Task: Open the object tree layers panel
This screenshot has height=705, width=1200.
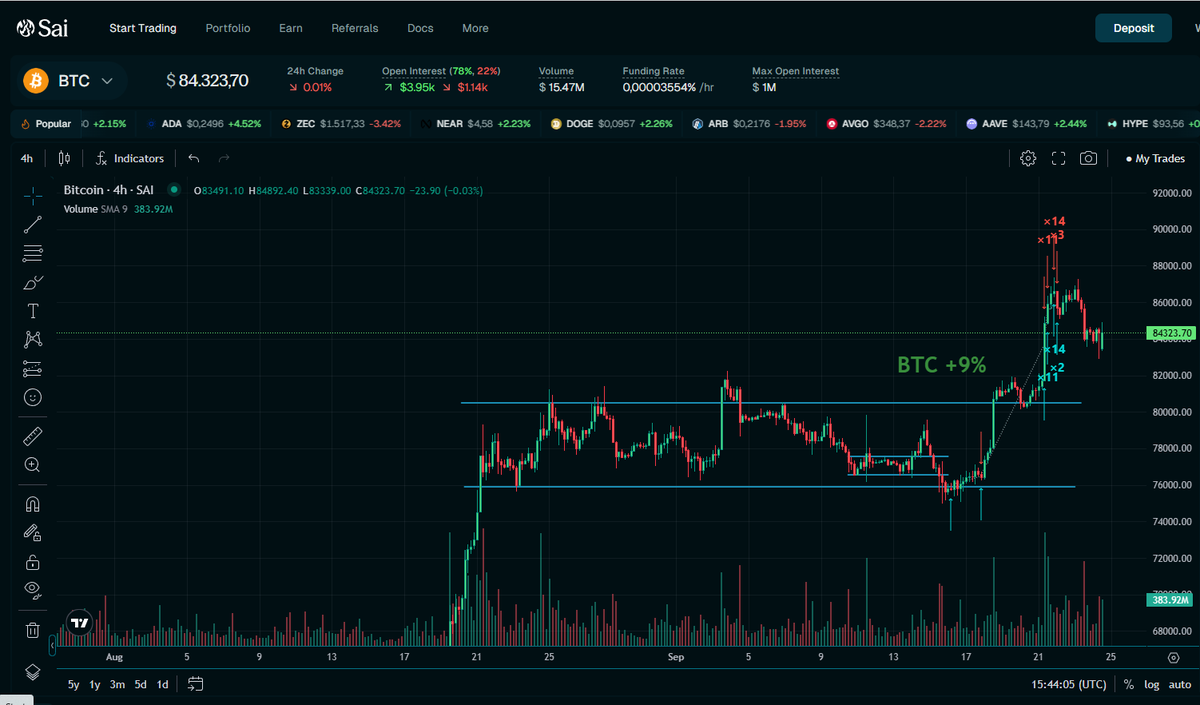Action: tap(33, 671)
